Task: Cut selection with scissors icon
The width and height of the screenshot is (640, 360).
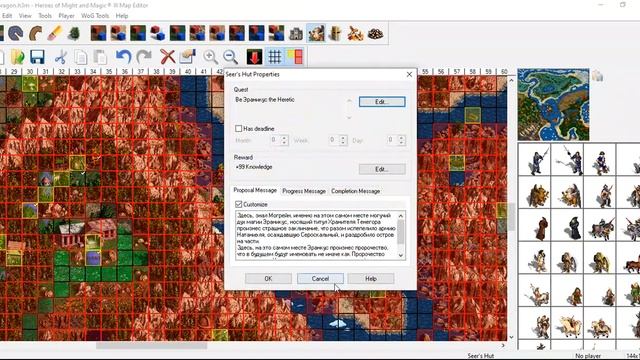Action: coord(60,57)
